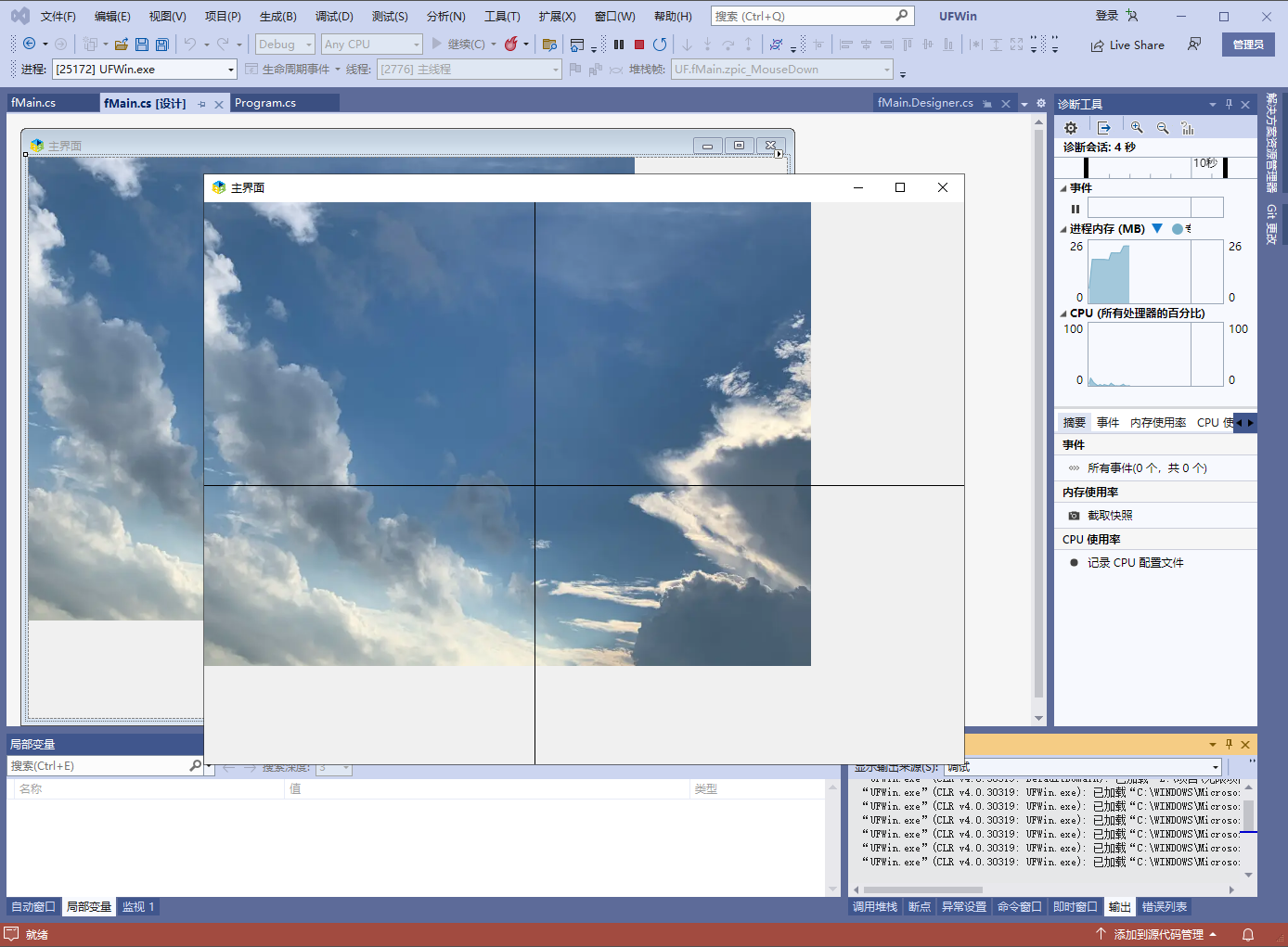1288x947 pixels.
Task: Pause debugging with Break All icon
Action: 619,44
